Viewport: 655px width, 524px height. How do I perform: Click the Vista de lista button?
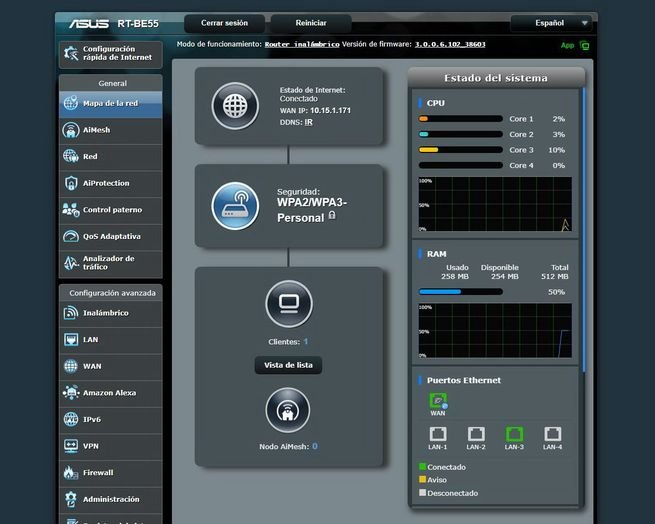(288, 366)
